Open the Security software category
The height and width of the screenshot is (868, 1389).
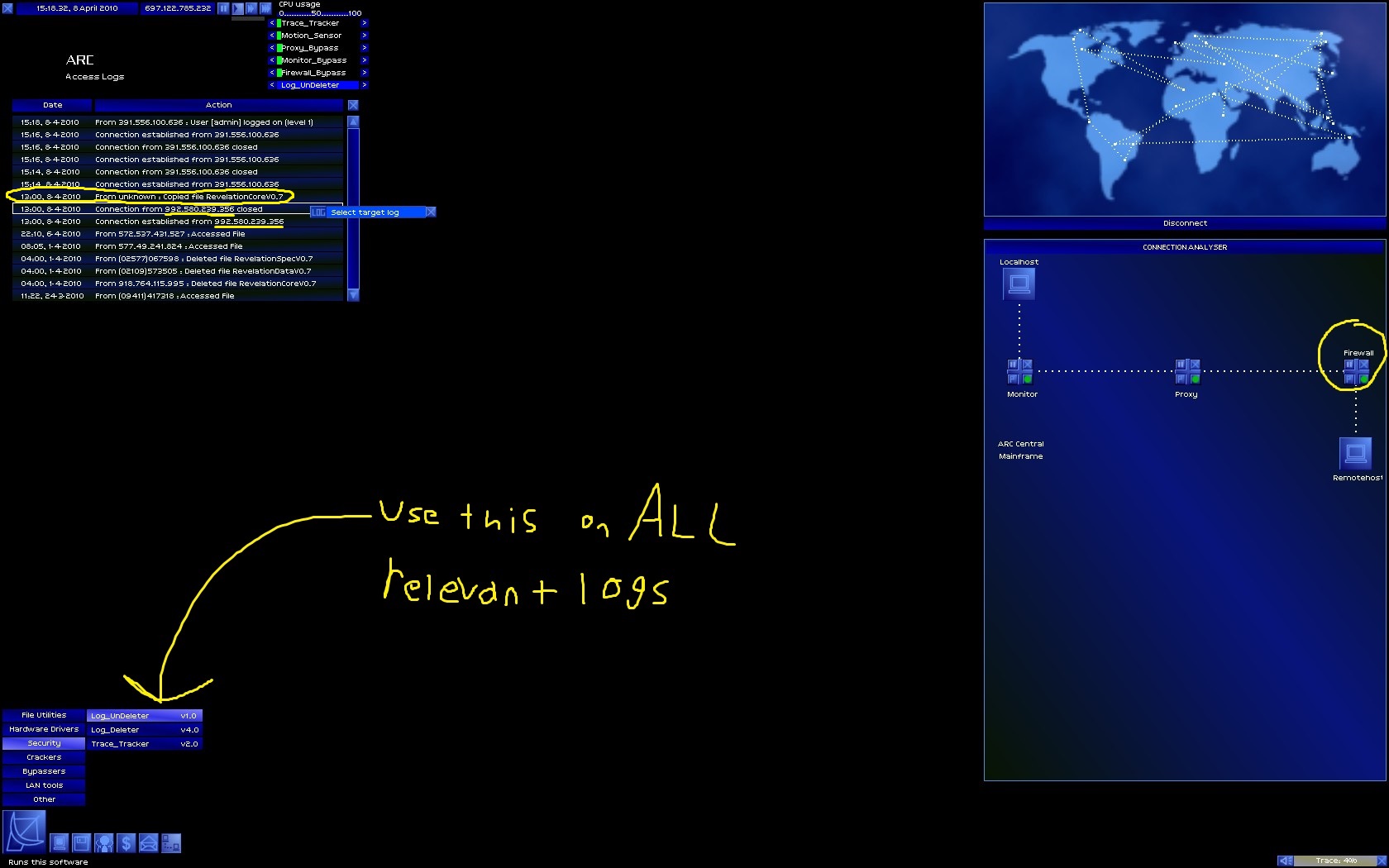(44, 743)
